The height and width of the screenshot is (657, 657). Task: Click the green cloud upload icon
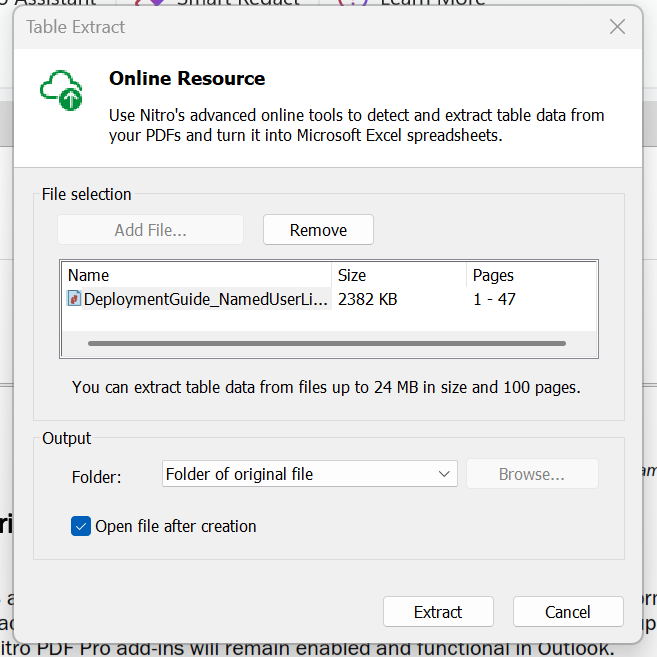point(62,91)
